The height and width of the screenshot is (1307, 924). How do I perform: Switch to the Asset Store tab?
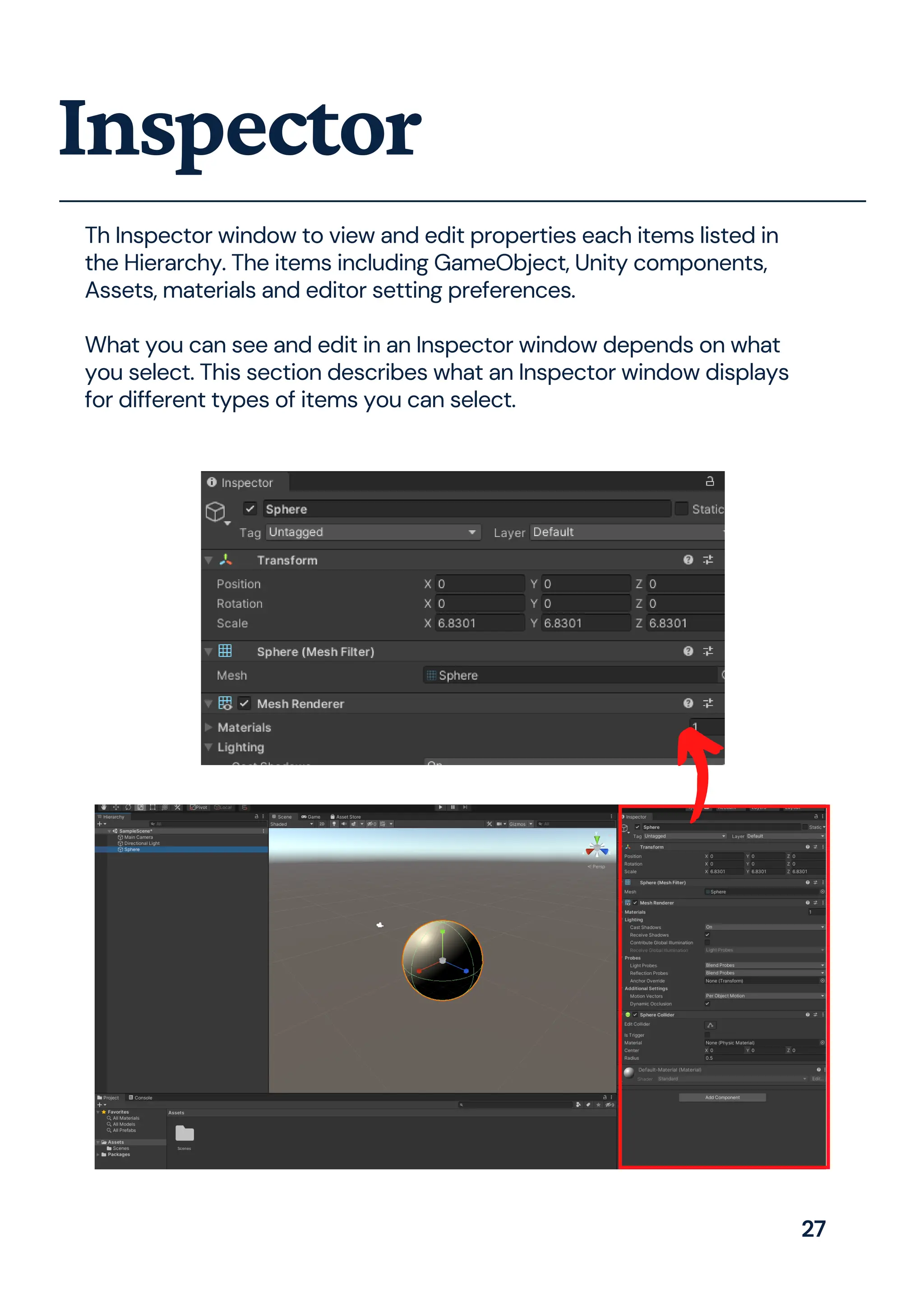pyautogui.click(x=346, y=816)
